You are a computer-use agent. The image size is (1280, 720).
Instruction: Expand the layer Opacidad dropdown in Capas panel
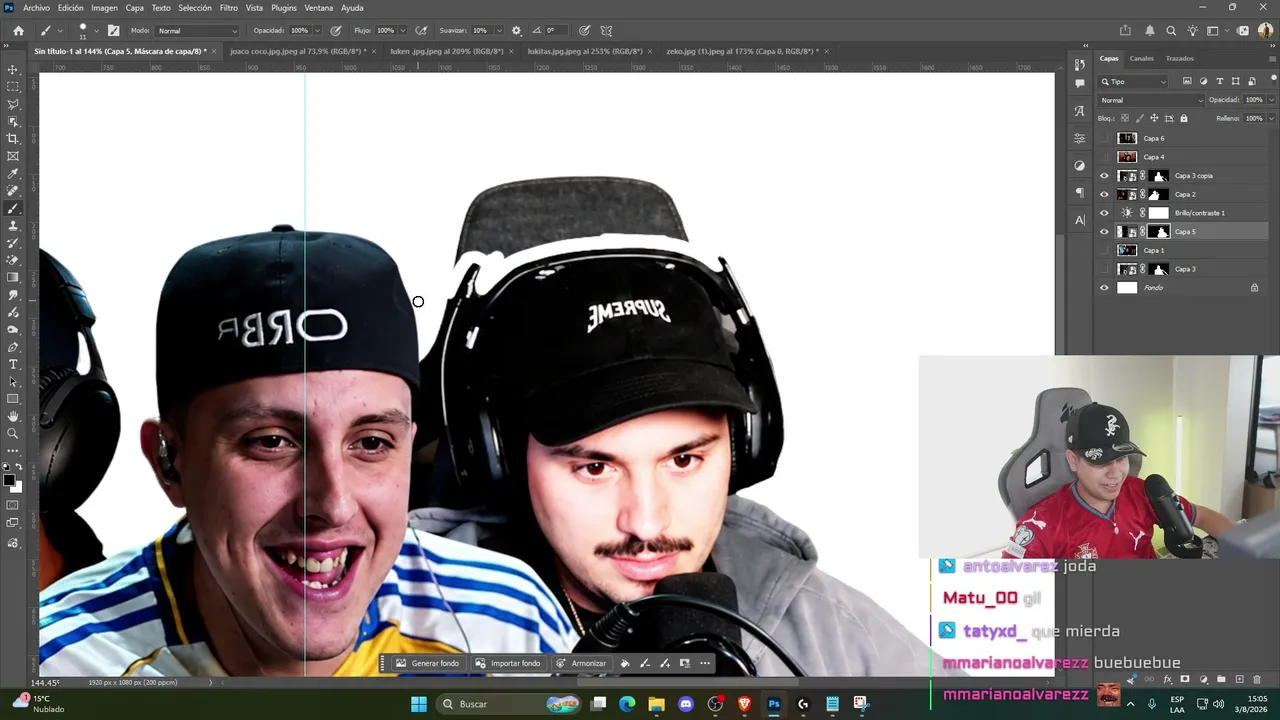[1271, 100]
